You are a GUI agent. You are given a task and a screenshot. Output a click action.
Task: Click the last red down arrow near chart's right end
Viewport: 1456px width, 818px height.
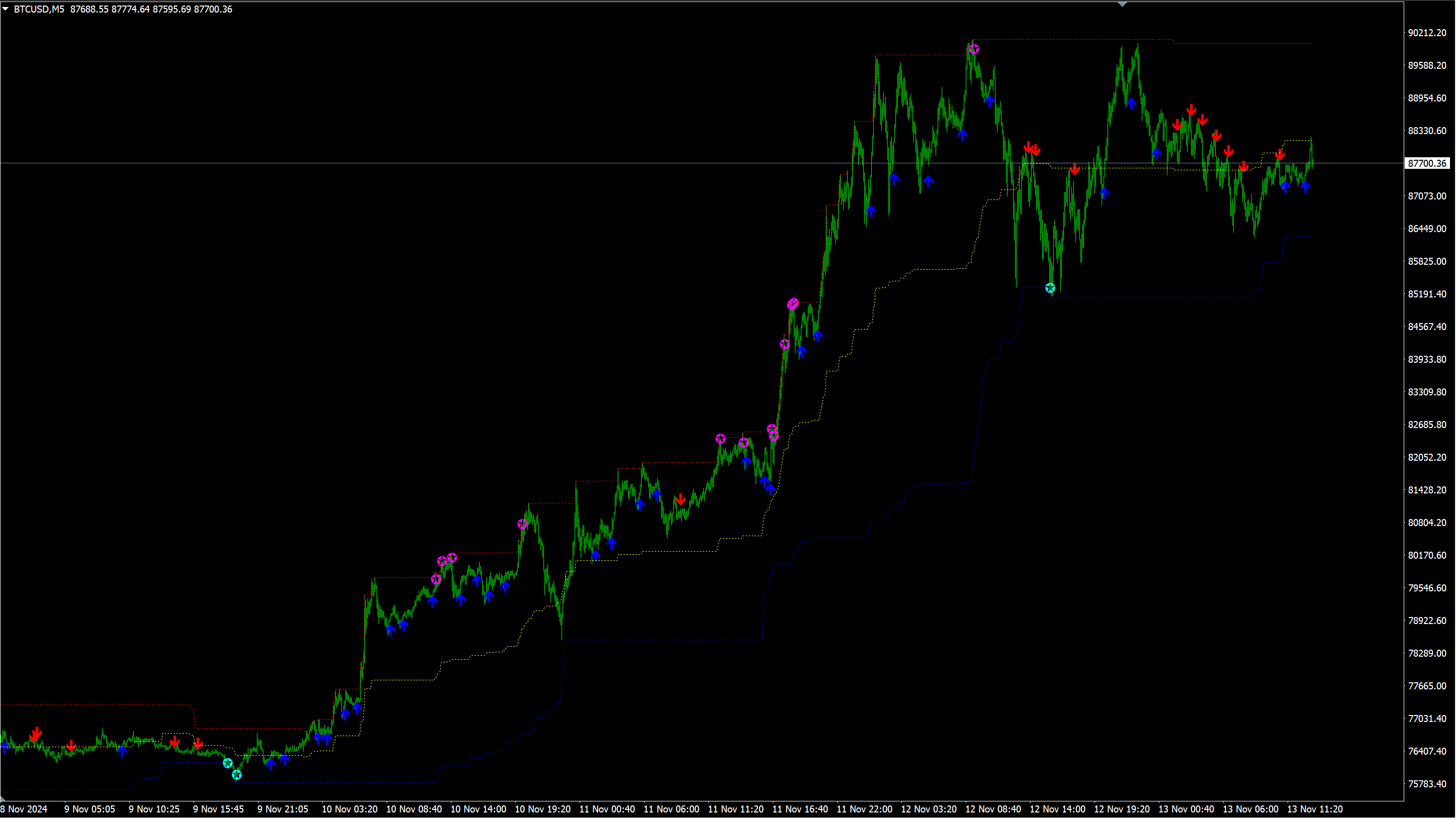tap(1280, 154)
